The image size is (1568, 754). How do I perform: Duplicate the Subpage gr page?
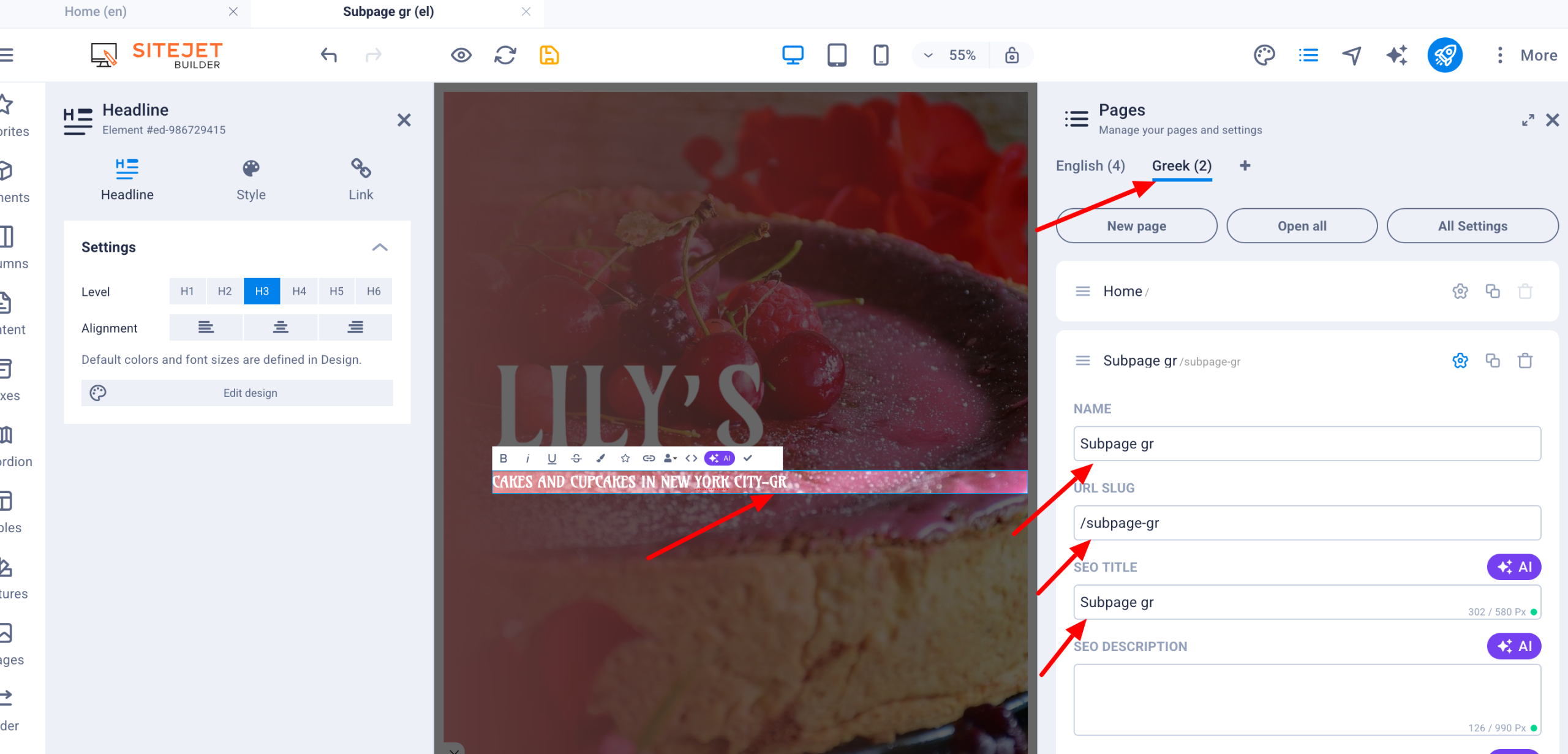[x=1493, y=361]
